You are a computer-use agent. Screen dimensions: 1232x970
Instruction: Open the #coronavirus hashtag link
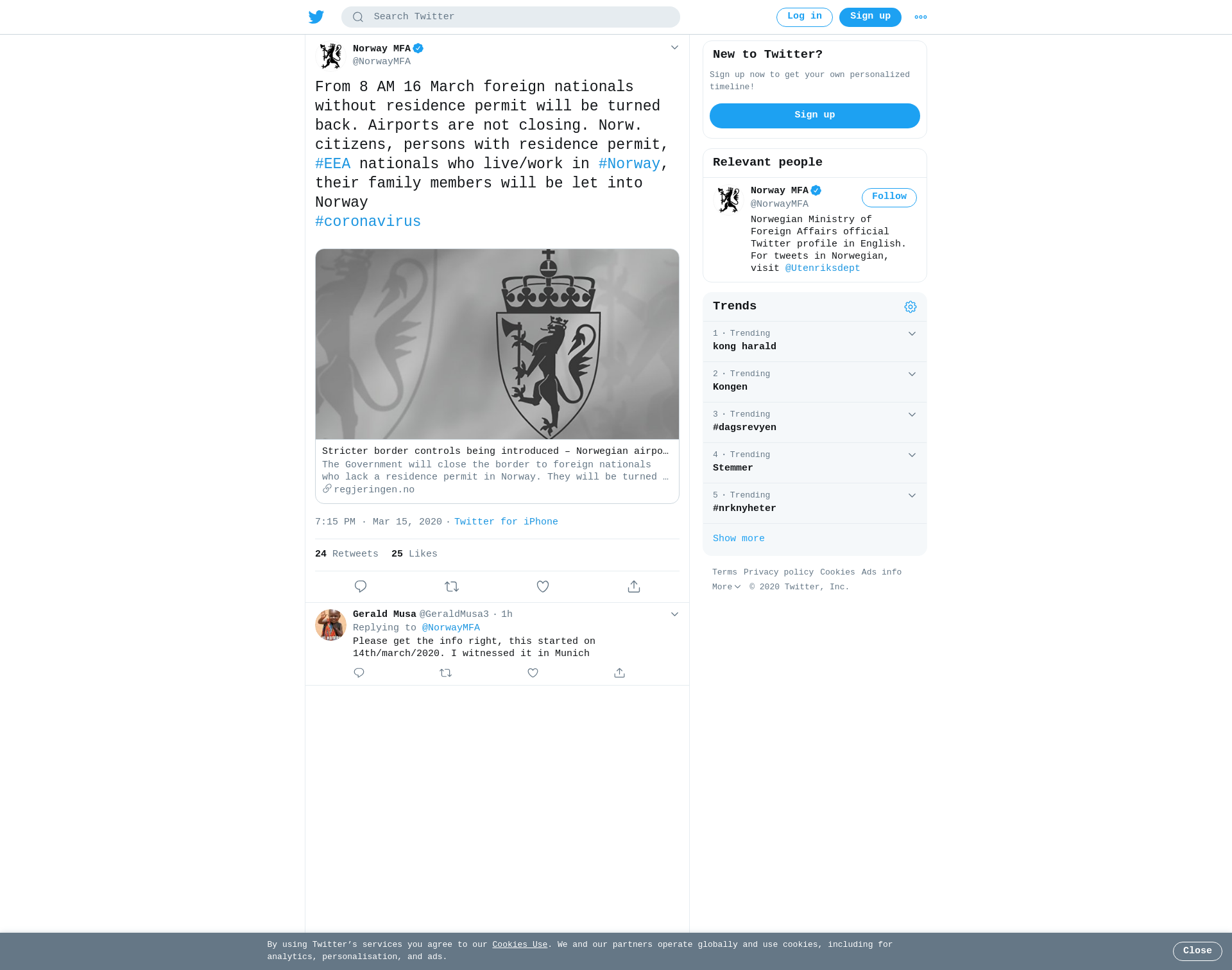pos(368,221)
